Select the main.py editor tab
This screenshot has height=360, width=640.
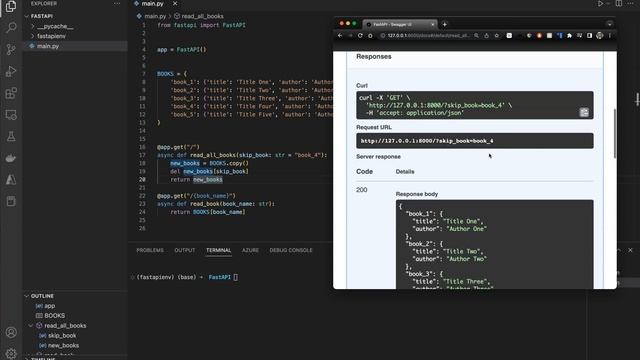(x=152, y=4)
